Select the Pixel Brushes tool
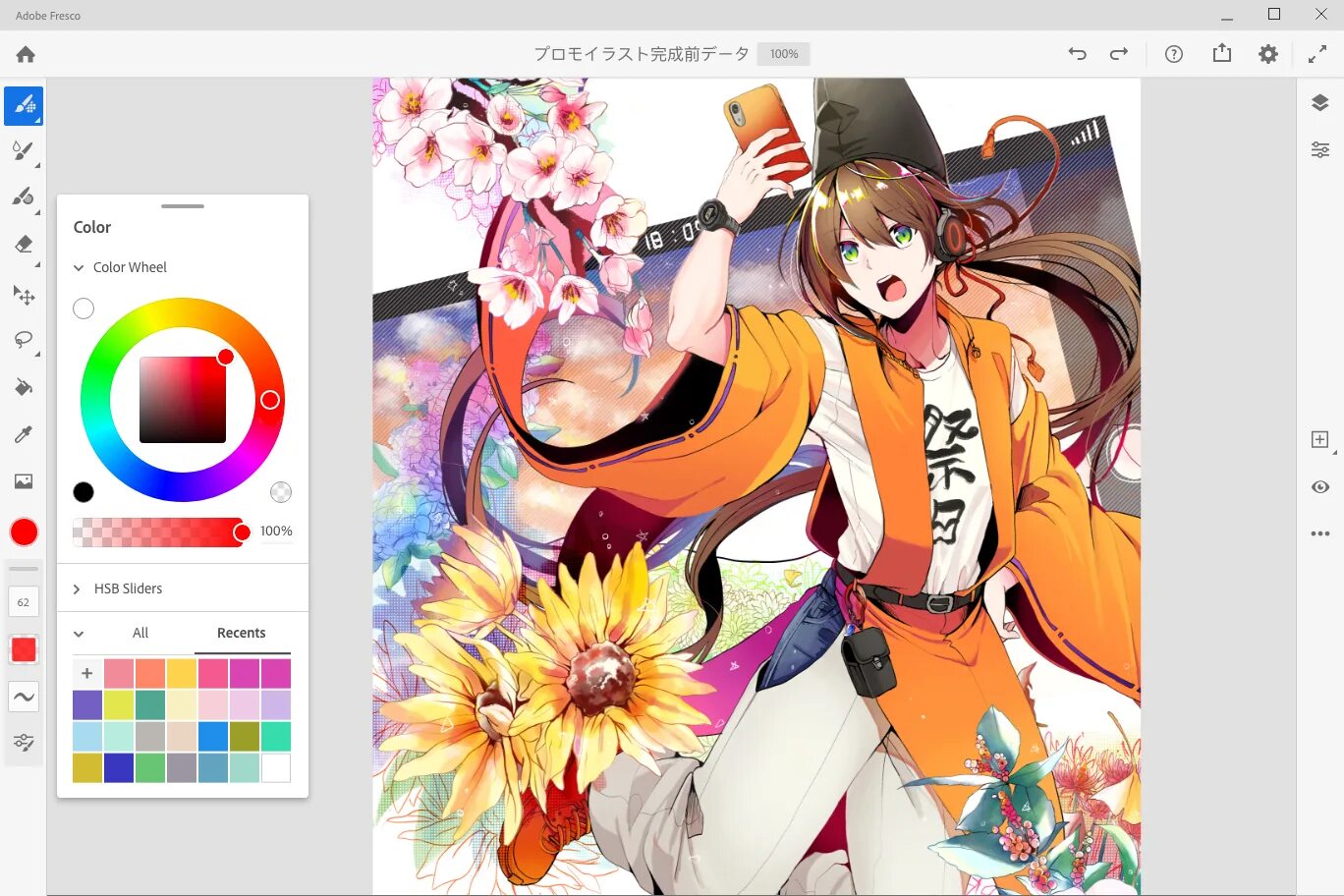The width and height of the screenshot is (1344, 896). [24, 106]
